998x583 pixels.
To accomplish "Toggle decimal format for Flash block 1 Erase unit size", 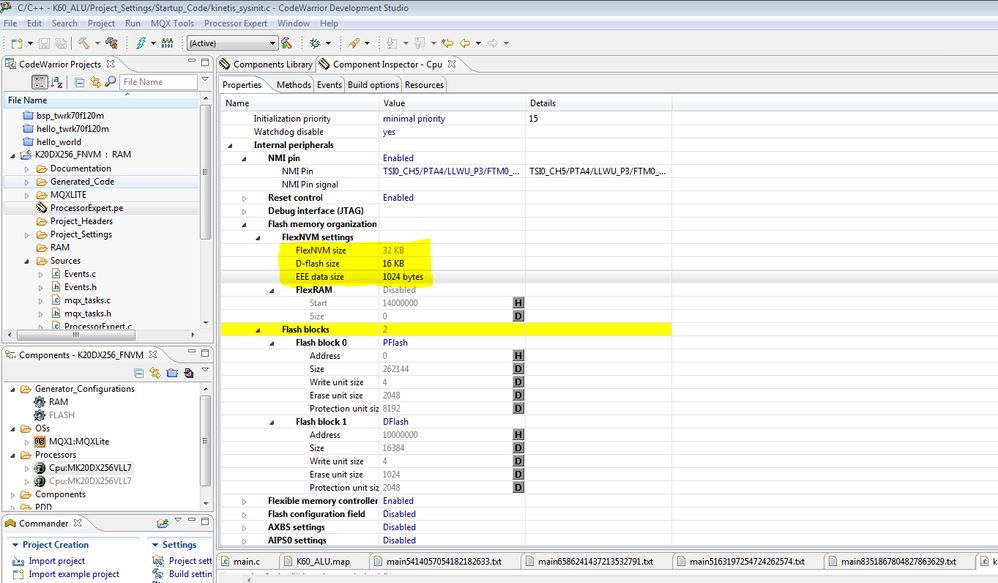I will (518, 474).
